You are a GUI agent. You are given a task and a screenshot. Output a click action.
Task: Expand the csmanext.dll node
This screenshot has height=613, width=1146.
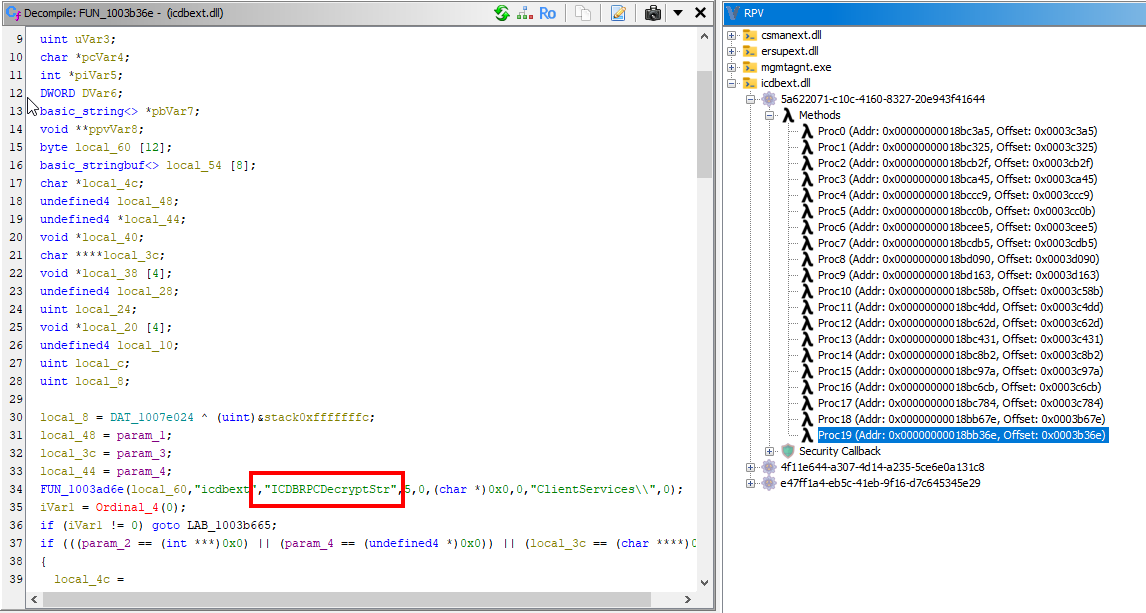(x=732, y=35)
